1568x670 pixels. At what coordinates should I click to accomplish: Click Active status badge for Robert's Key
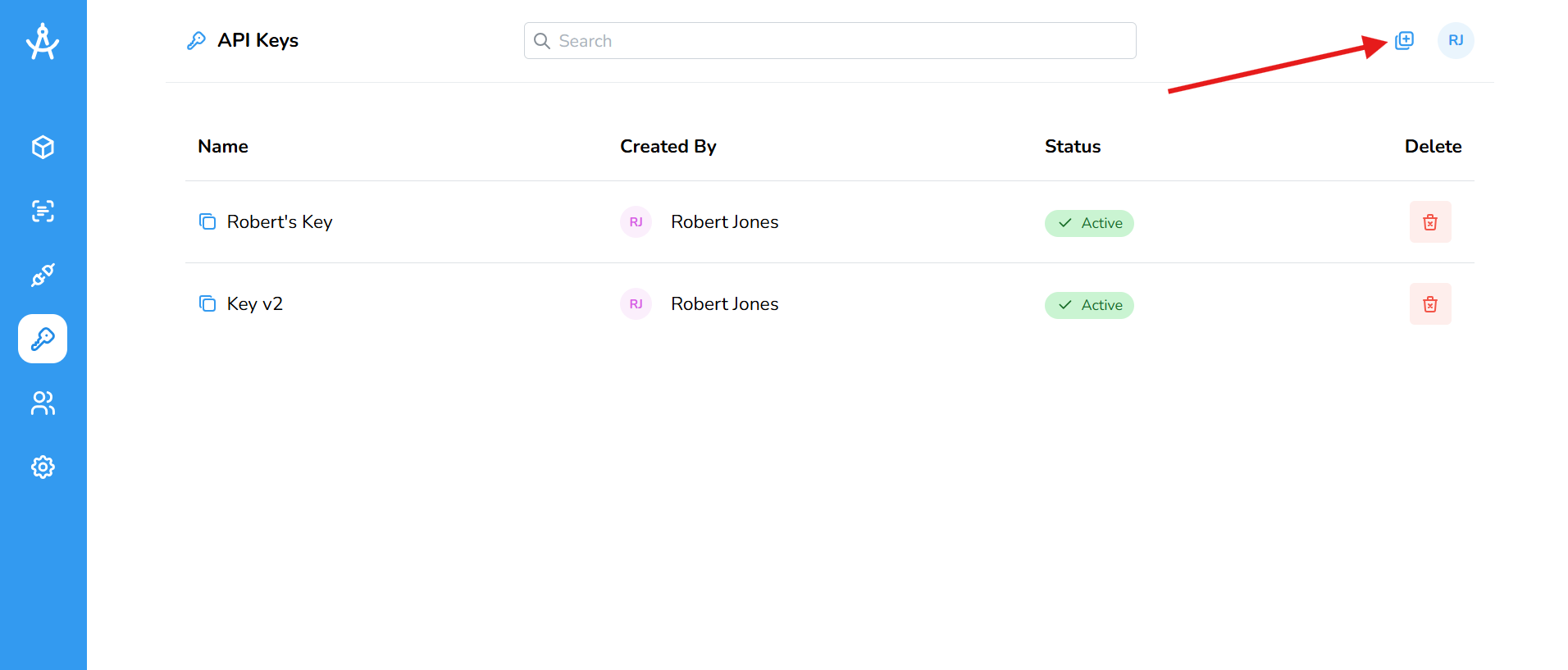tap(1088, 223)
